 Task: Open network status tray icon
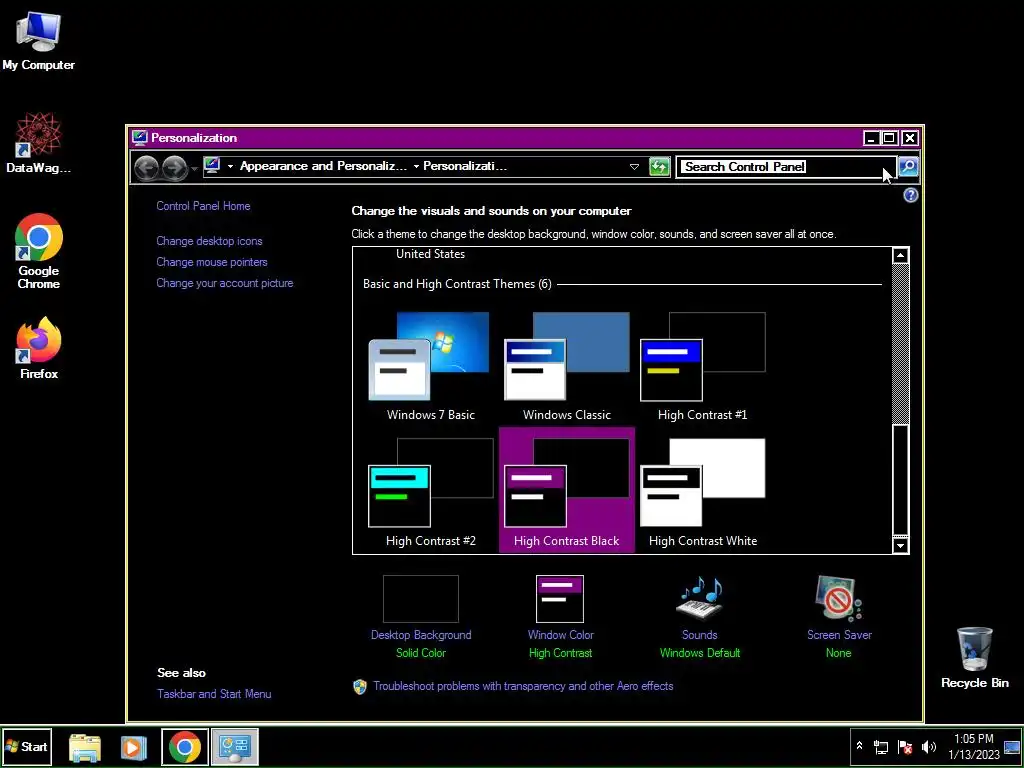(881, 747)
